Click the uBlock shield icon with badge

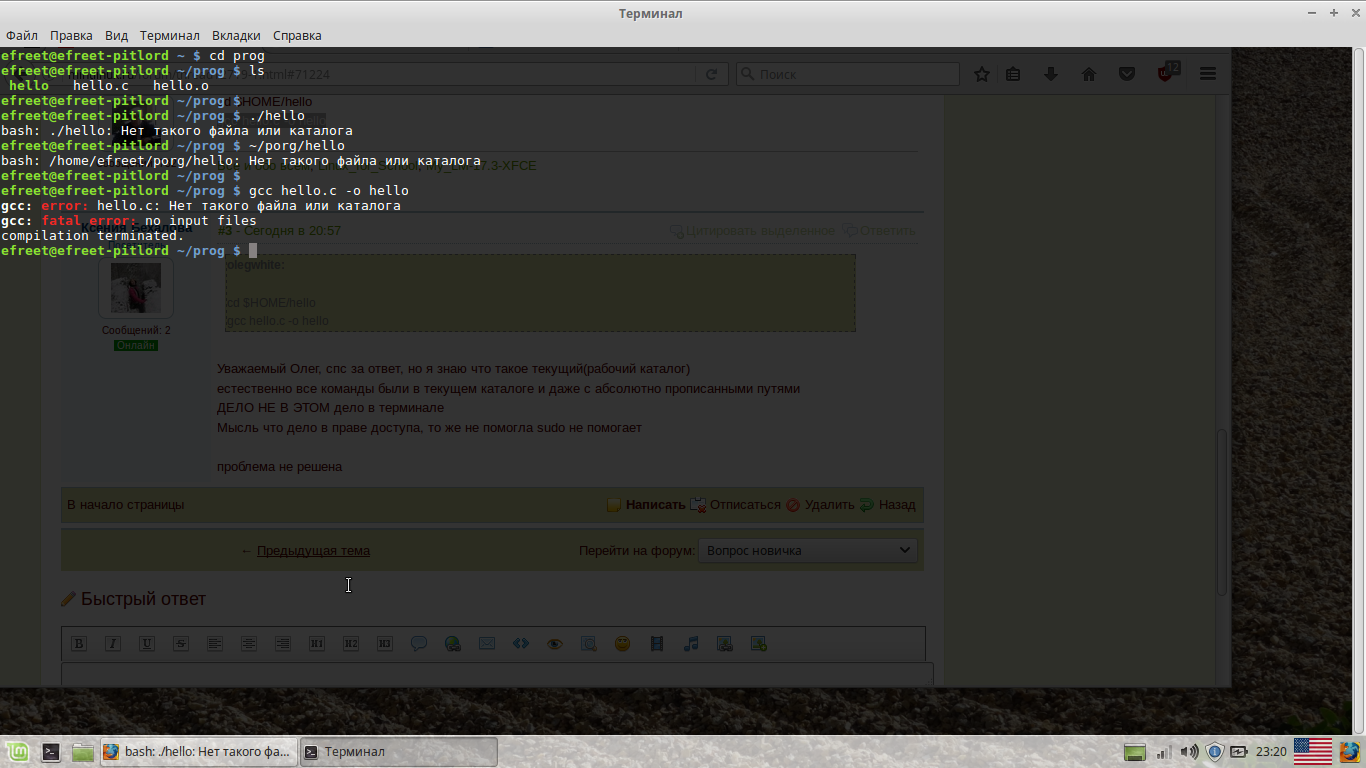point(1166,74)
